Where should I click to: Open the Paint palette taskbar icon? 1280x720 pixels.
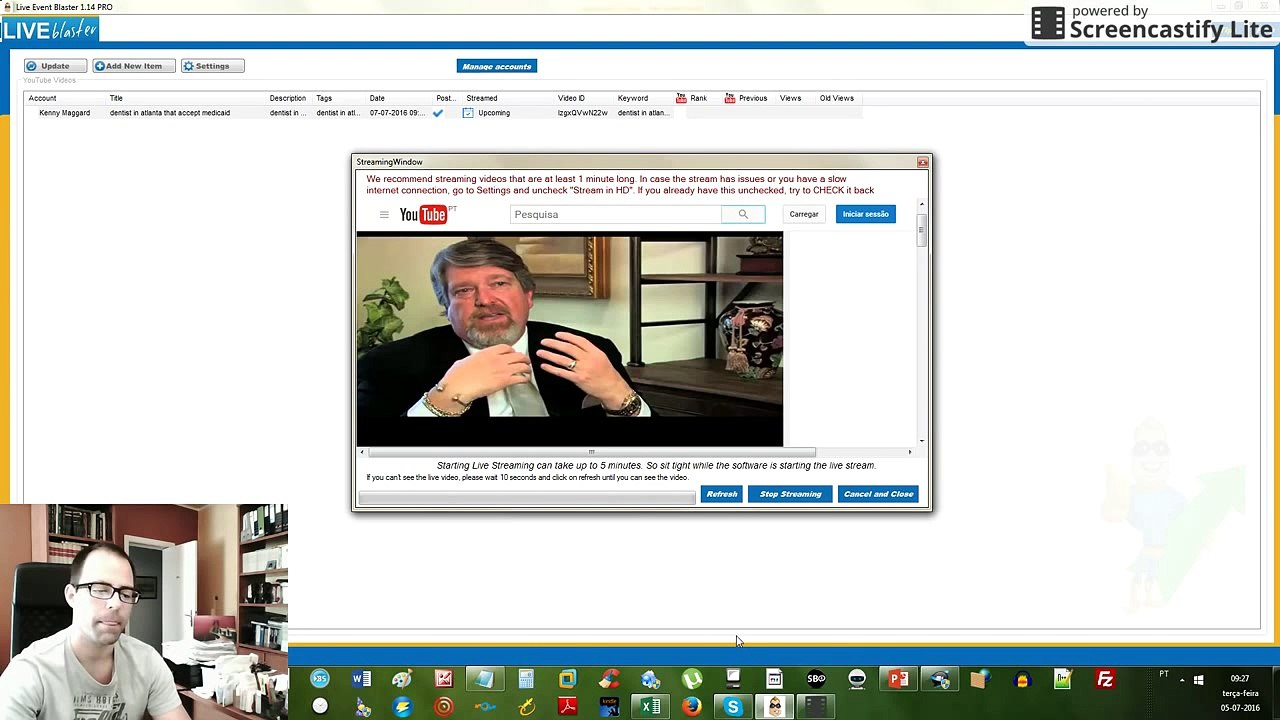point(402,680)
